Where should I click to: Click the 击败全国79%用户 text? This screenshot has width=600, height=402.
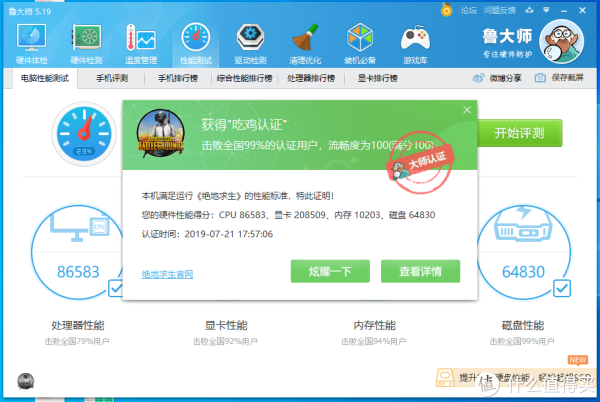pyautogui.click(x=77, y=341)
